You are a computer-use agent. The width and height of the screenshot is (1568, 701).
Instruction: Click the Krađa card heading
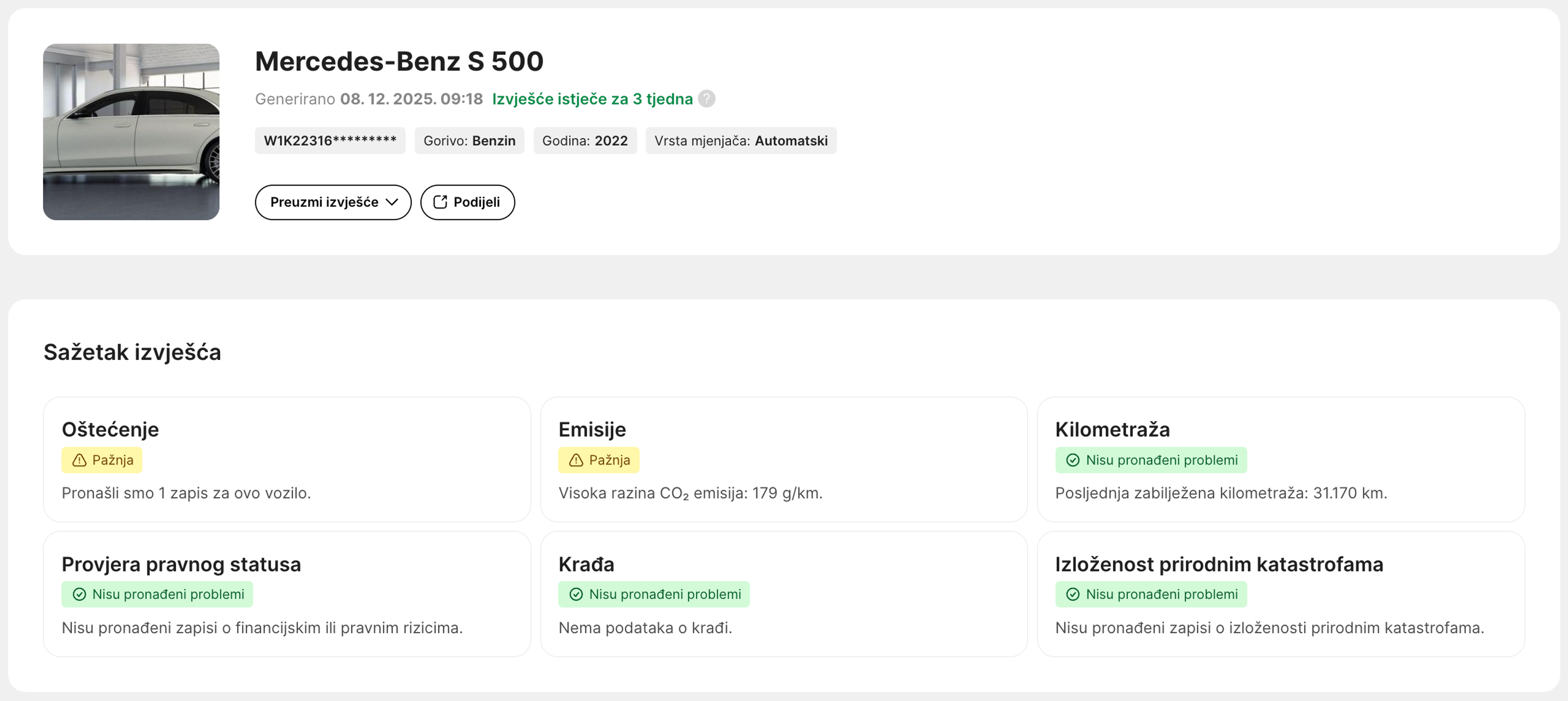(586, 564)
